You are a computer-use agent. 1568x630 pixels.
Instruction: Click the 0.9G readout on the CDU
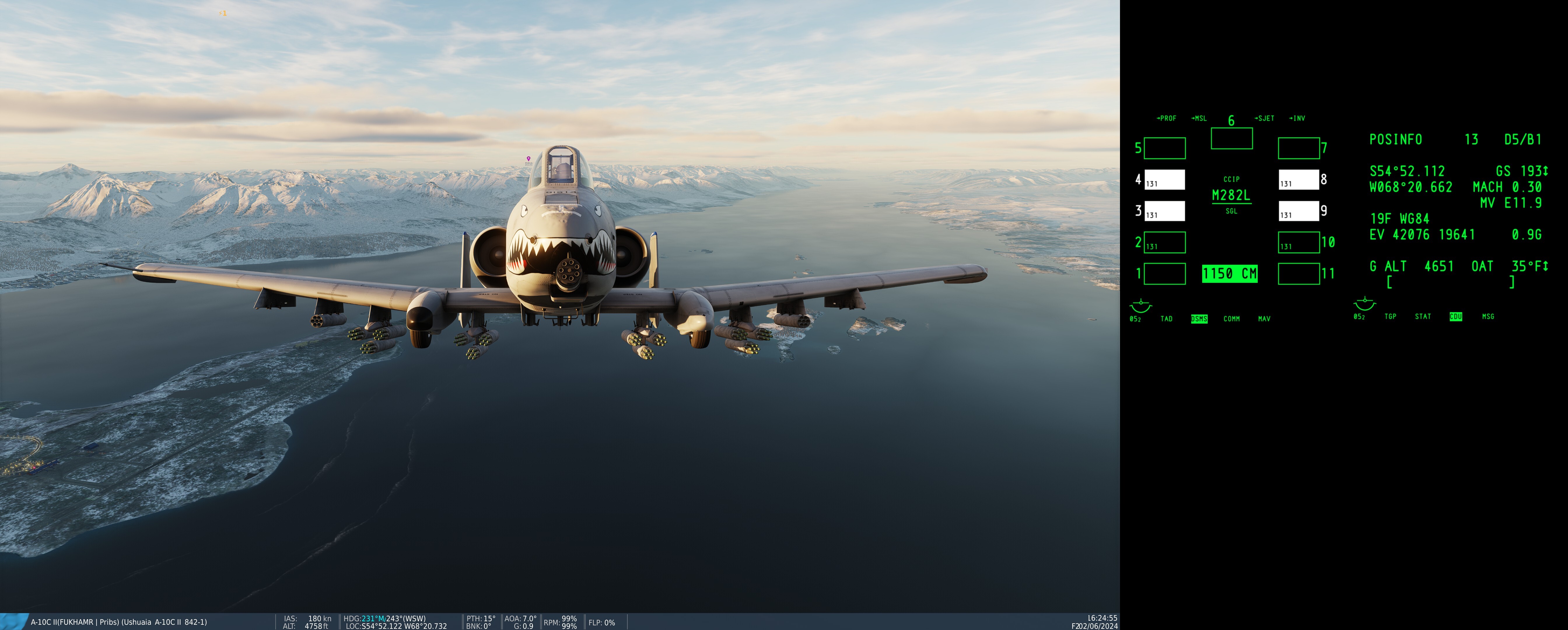[x=1527, y=234]
